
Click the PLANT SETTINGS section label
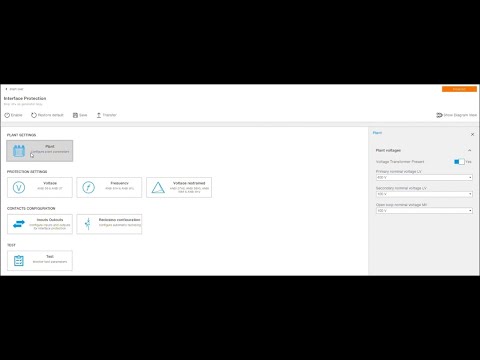click(21, 135)
